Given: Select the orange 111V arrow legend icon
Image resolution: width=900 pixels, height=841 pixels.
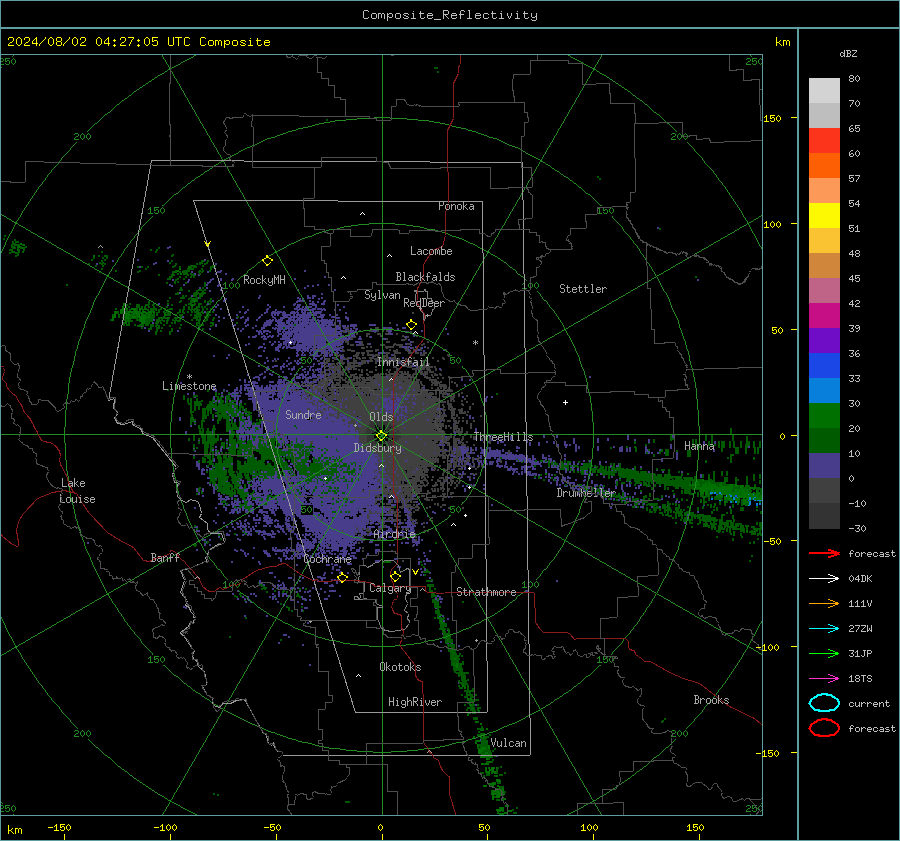Looking at the screenshot, I should 824,603.
